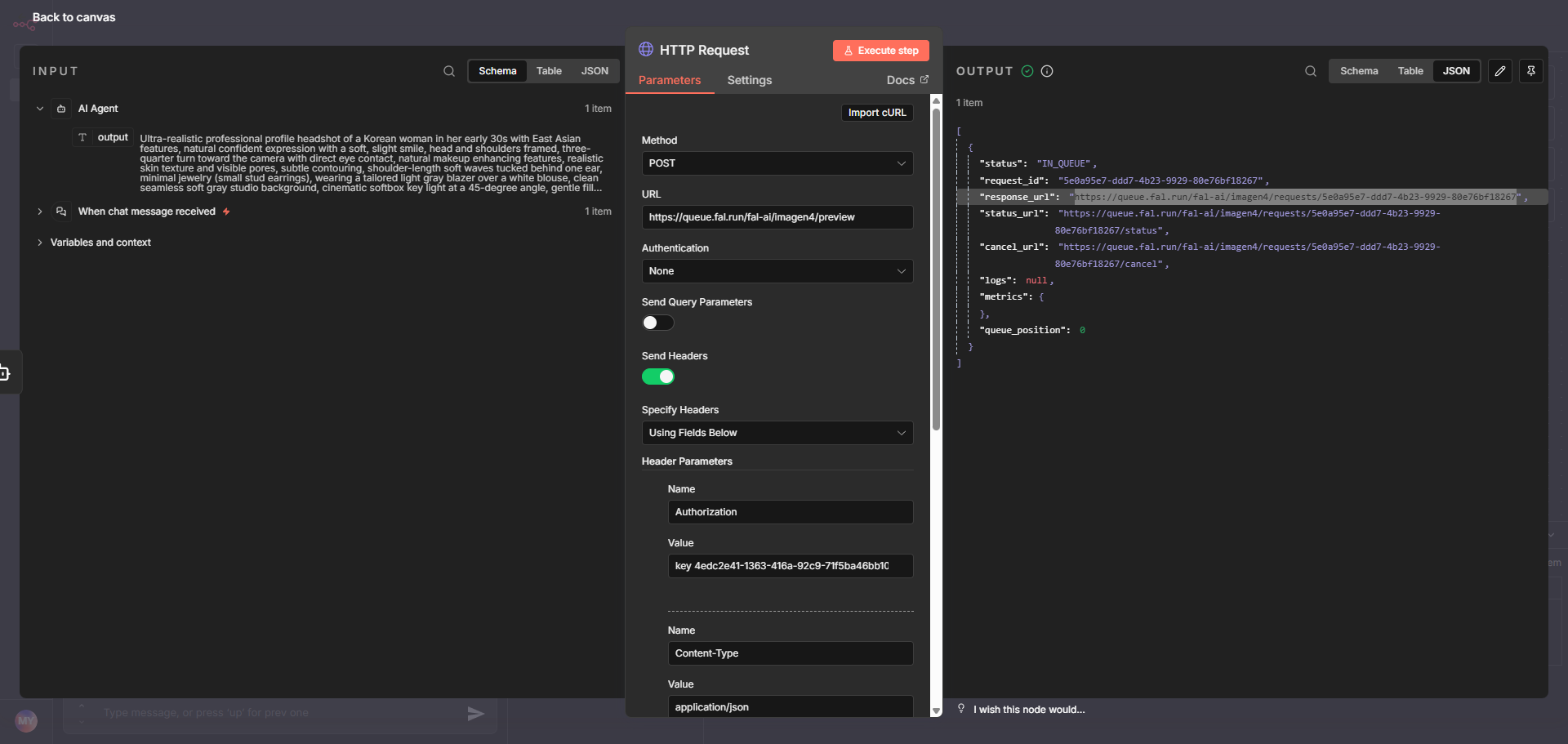The height and width of the screenshot is (744, 1568).
Task: Edit output with pencil icon
Action: coord(1500,71)
